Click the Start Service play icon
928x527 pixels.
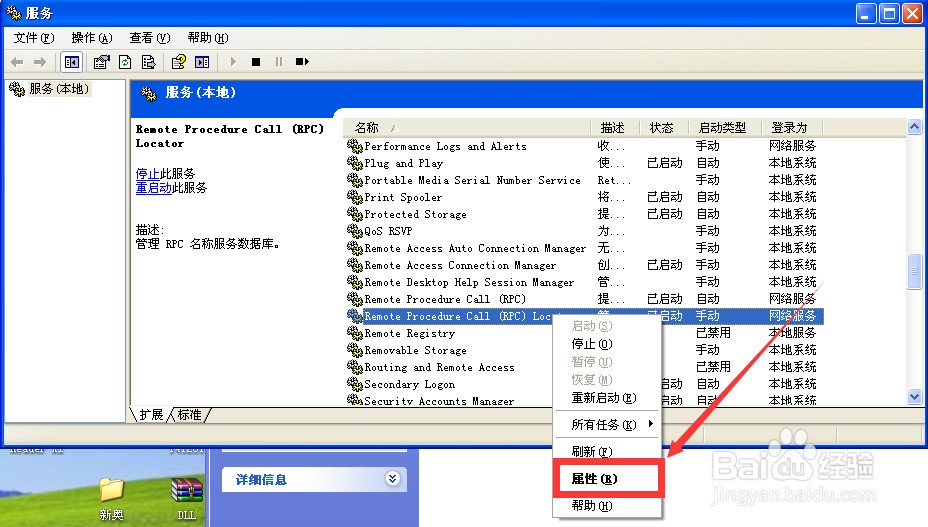[233, 62]
